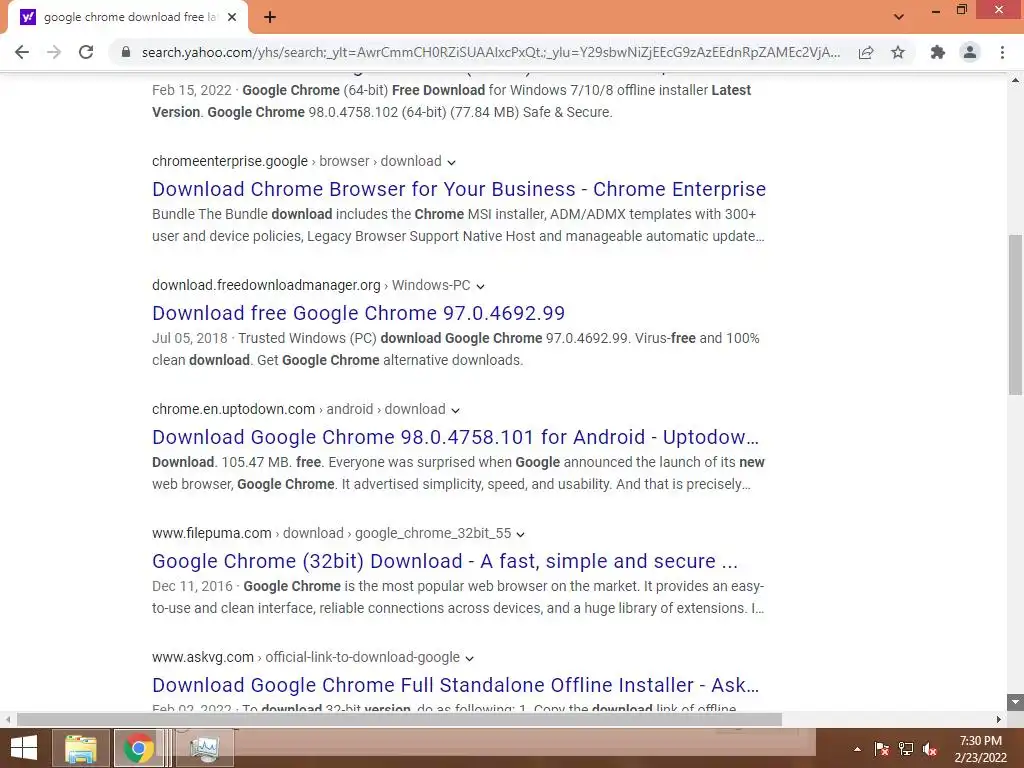The width and height of the screenshot is (1024, 768).
Task: Expand www.askvg.com result options arrow
Action: [470, 658]
